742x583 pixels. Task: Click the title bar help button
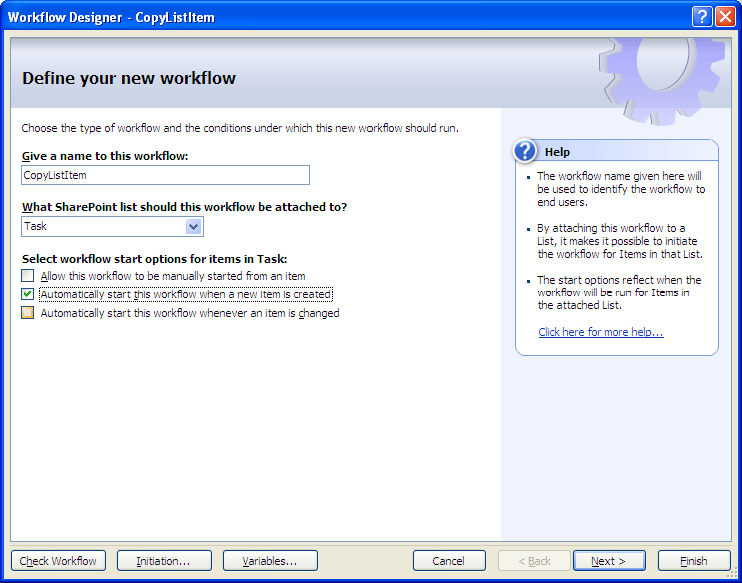pos(702,17)
